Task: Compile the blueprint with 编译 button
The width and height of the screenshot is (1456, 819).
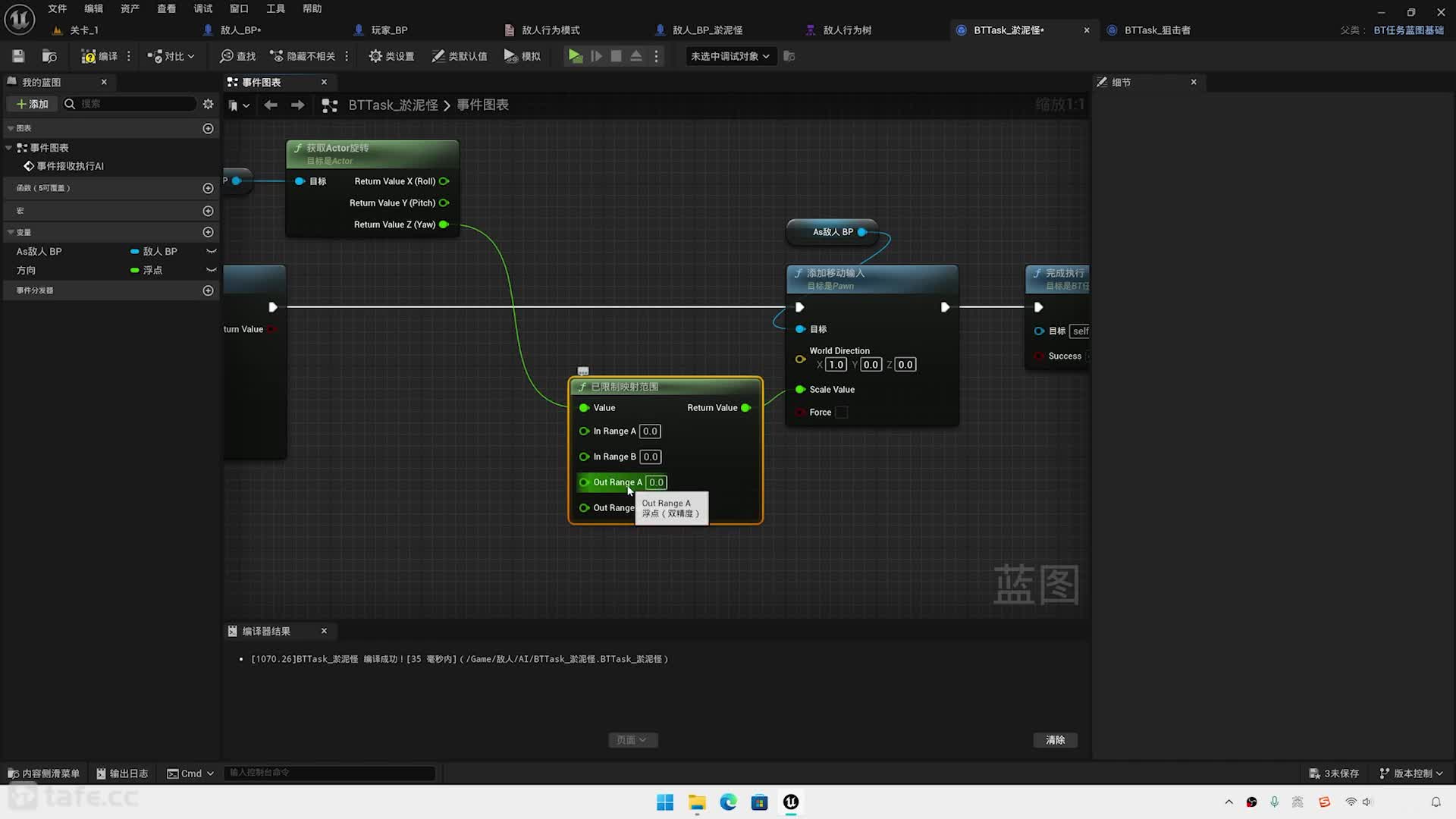Action: [x=99, y=56]
